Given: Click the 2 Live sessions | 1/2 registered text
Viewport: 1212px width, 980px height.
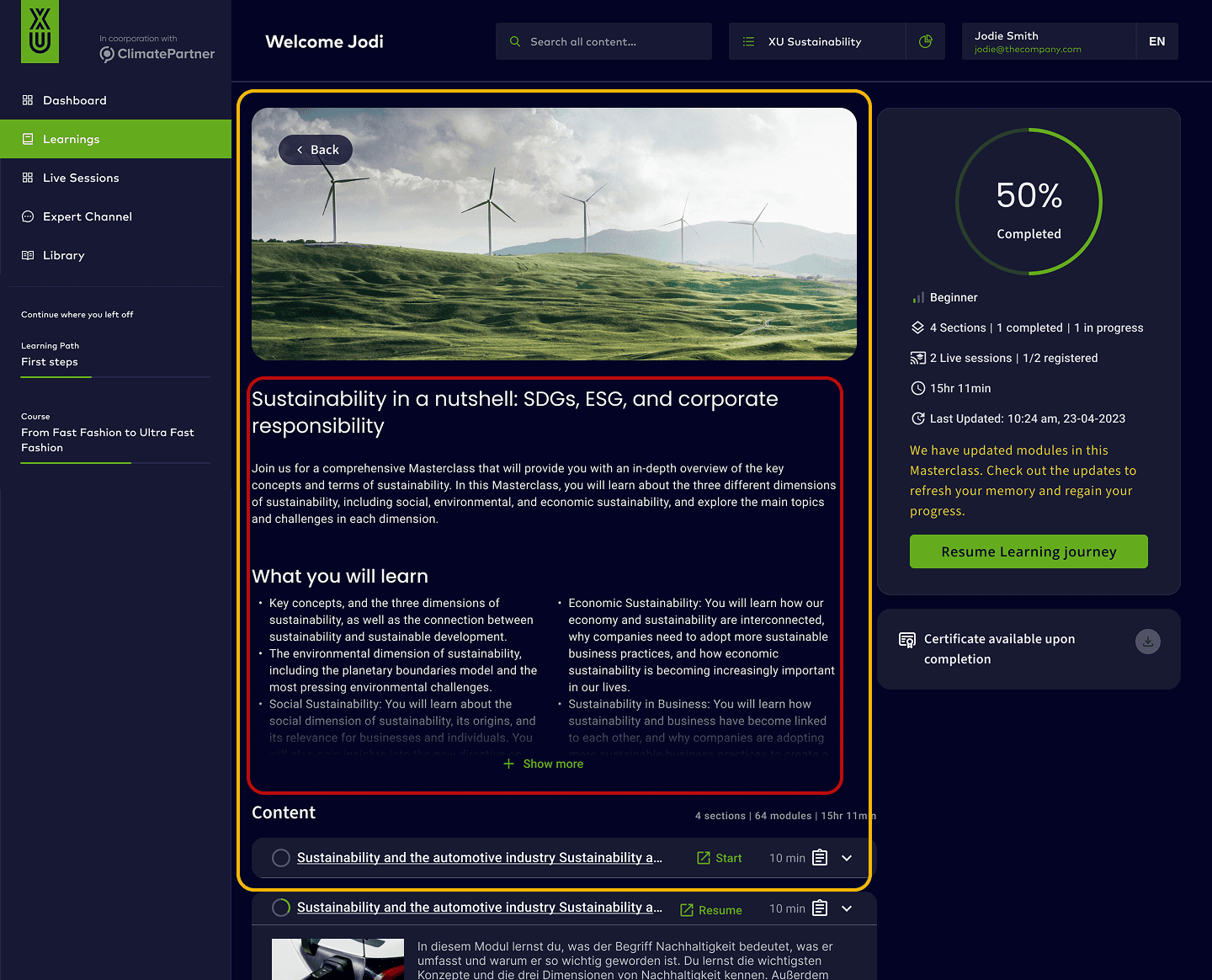Looking at the screenshot, I should (x=1013, y=358).
